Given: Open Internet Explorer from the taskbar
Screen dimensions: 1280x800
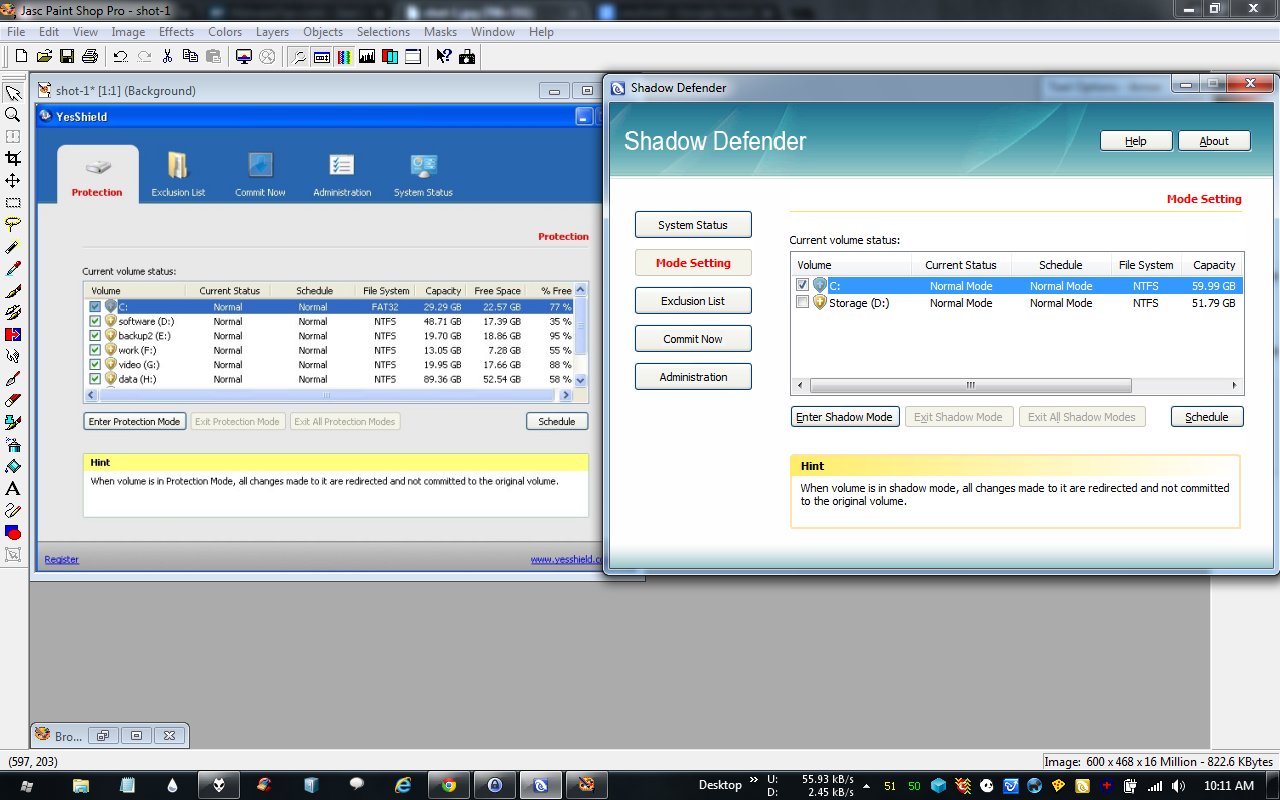Looking at the screenshot, I should pos(403,785).
